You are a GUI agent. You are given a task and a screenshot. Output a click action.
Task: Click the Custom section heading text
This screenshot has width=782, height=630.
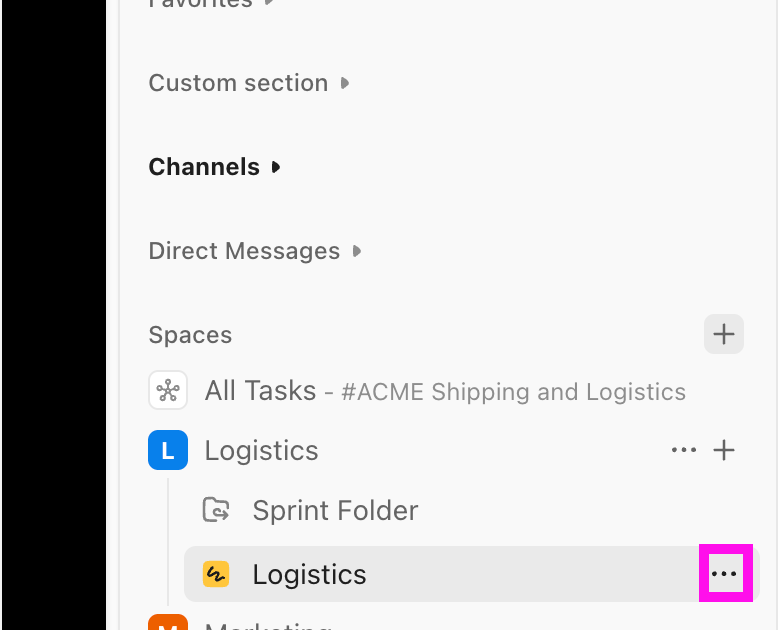point(238,83)
